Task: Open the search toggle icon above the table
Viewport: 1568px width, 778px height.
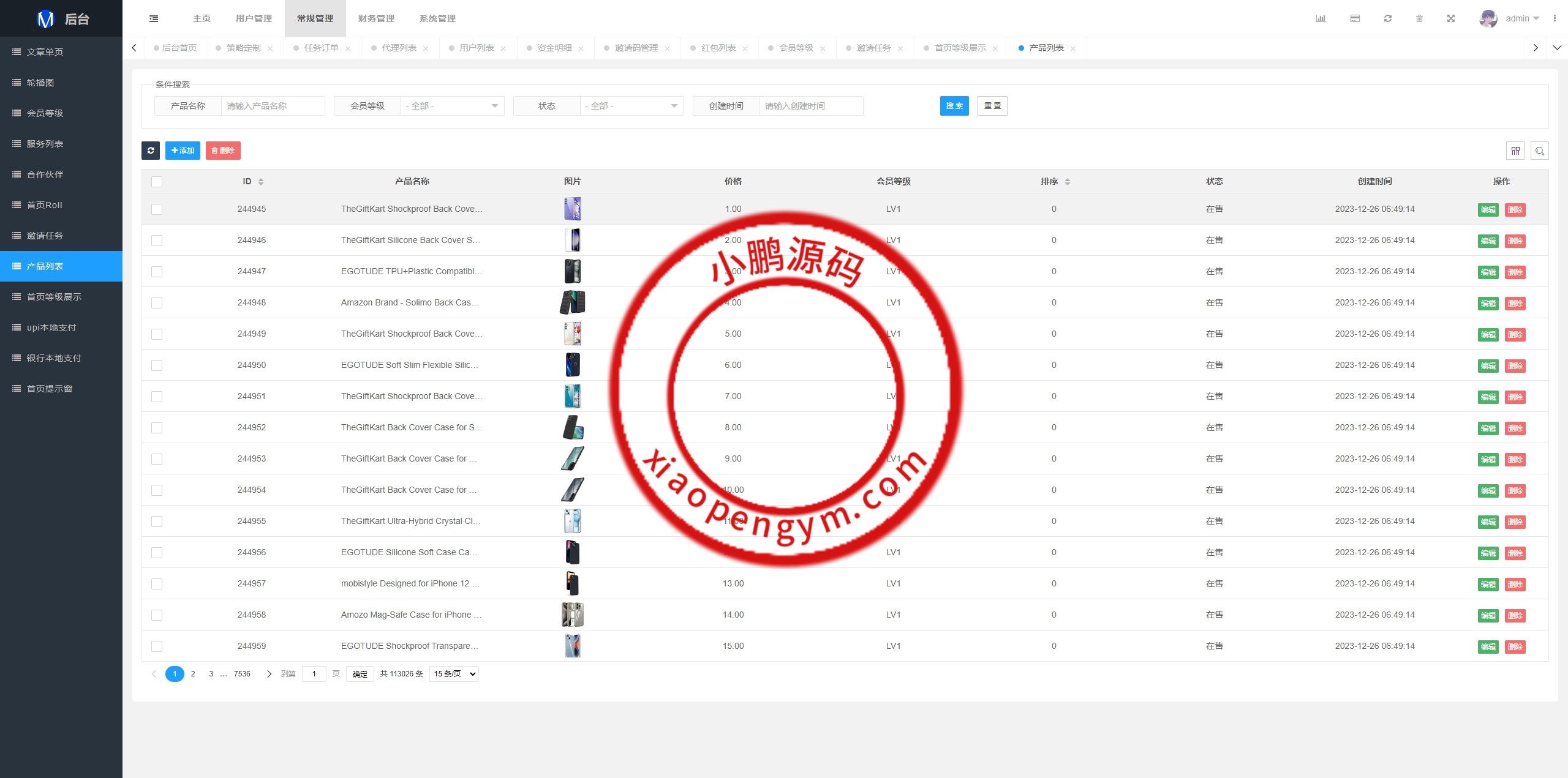Action: (1540, 151)
